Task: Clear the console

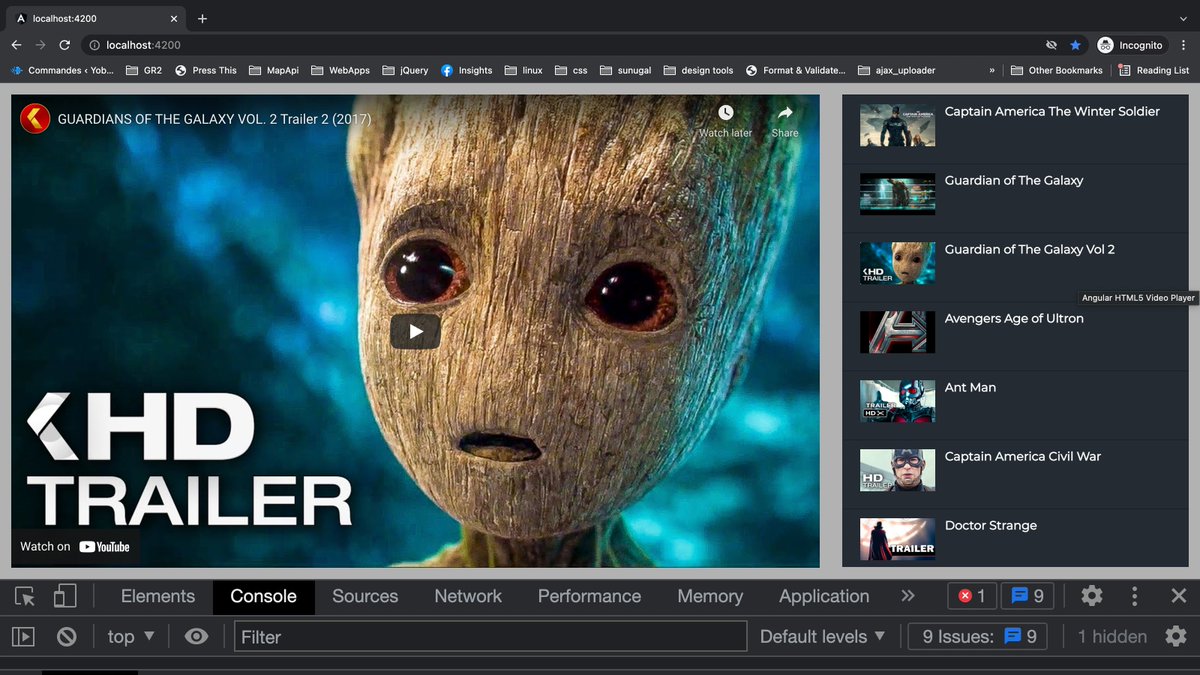Action: [67, 637]
